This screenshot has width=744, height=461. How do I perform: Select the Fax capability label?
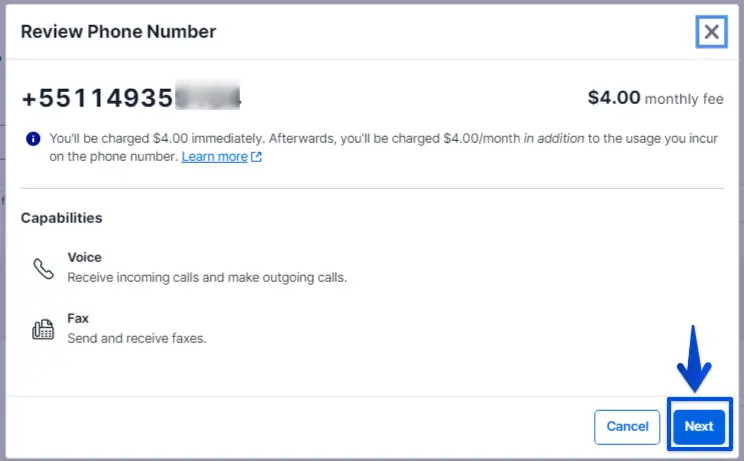click(x=78, y=318)
